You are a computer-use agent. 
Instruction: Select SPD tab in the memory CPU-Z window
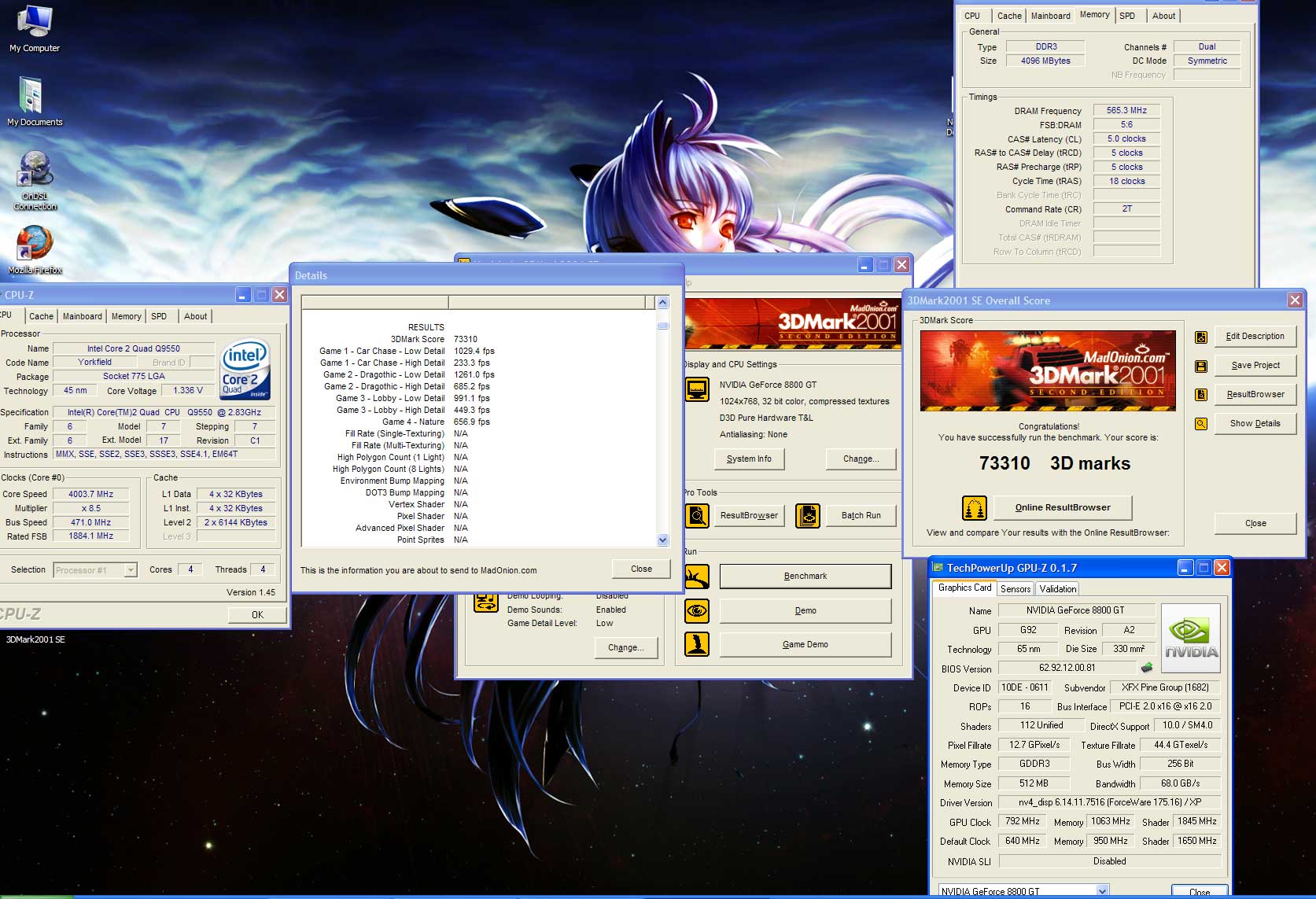coord(1127,16)
